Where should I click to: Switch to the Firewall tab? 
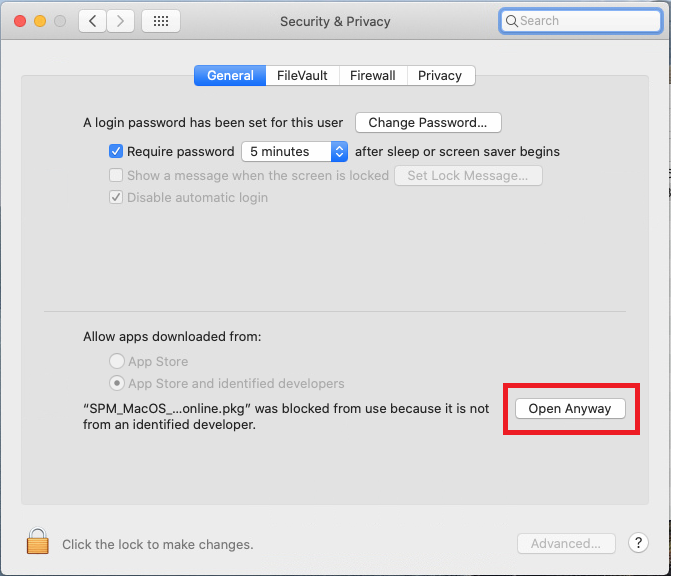[x=372, y=75]
